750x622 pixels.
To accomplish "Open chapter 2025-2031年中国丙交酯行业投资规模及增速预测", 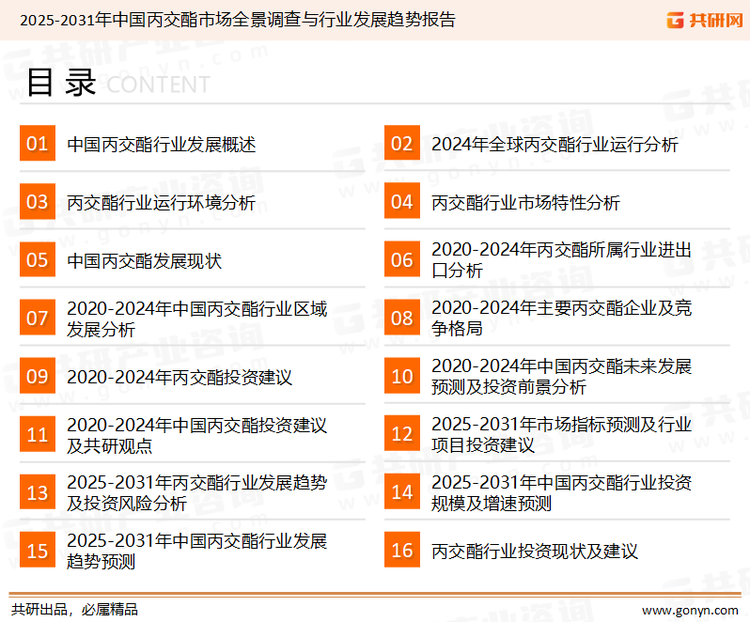I will pyautogui.click(x=561, y=492).
